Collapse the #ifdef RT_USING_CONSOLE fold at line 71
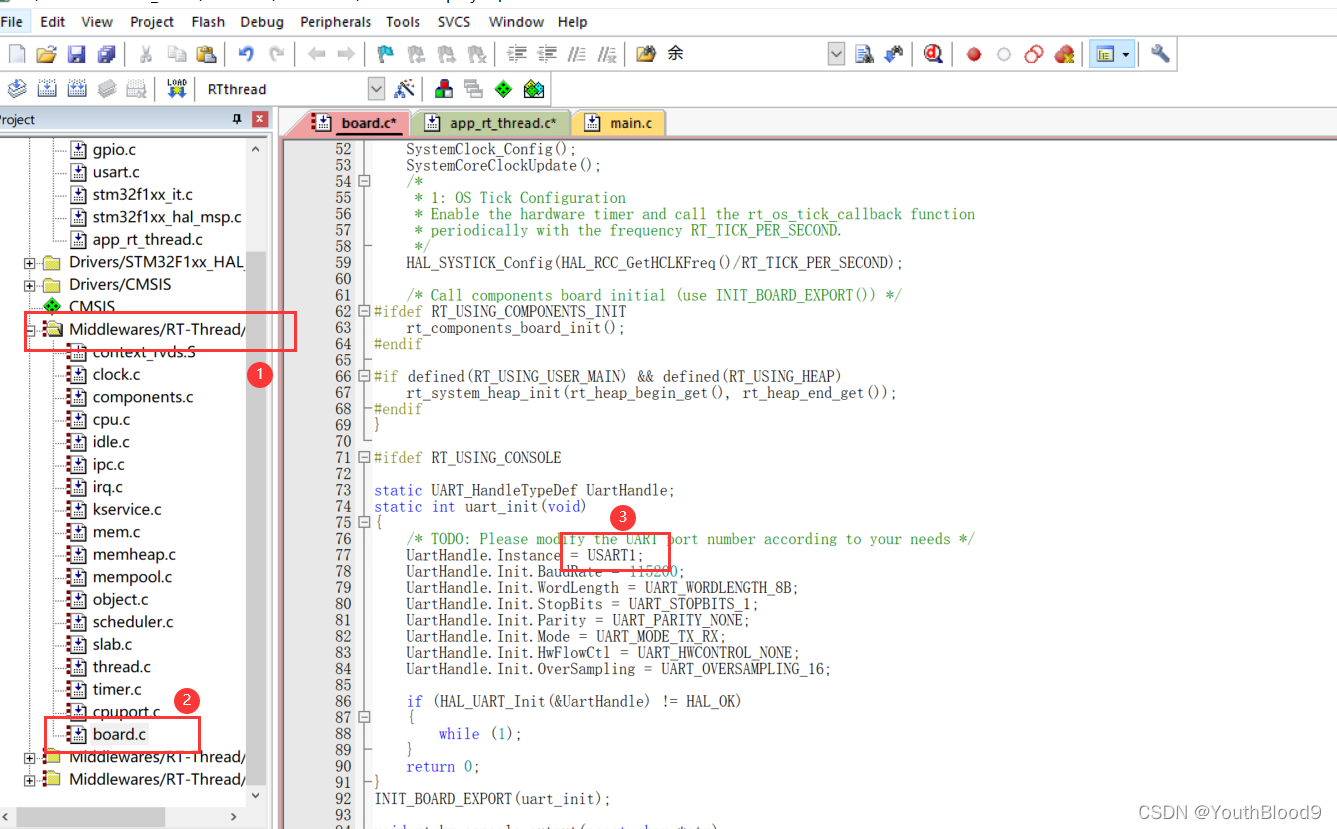Screen dimensions: 1337x829 364,458
